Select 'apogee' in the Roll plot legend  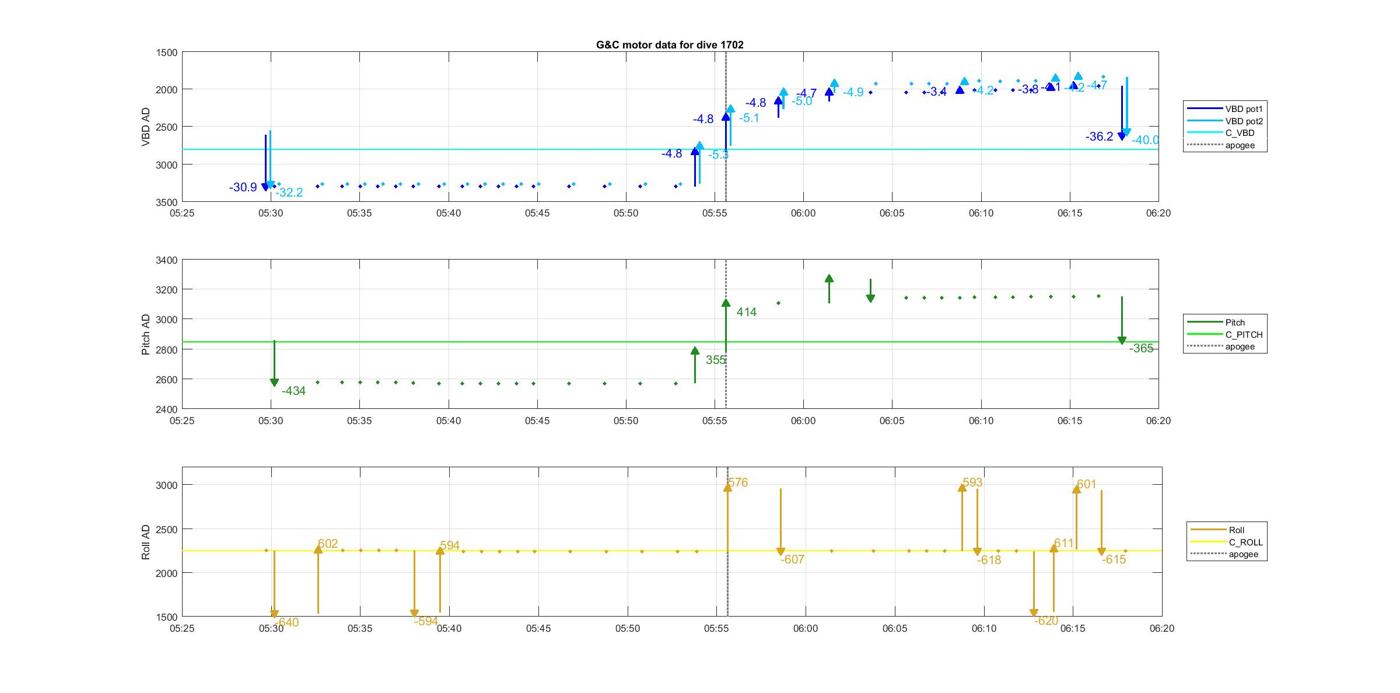[x=1226, y=554]
